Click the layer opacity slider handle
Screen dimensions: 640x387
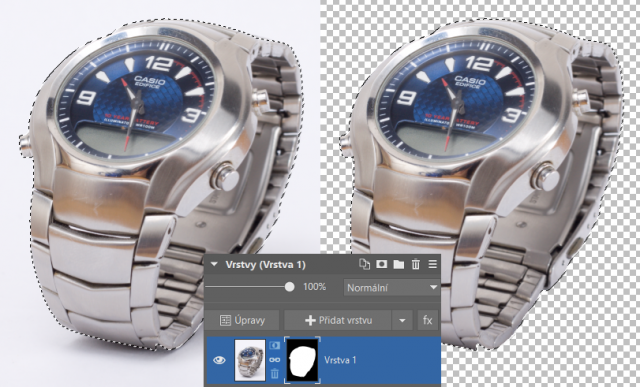tap(289, 287)
